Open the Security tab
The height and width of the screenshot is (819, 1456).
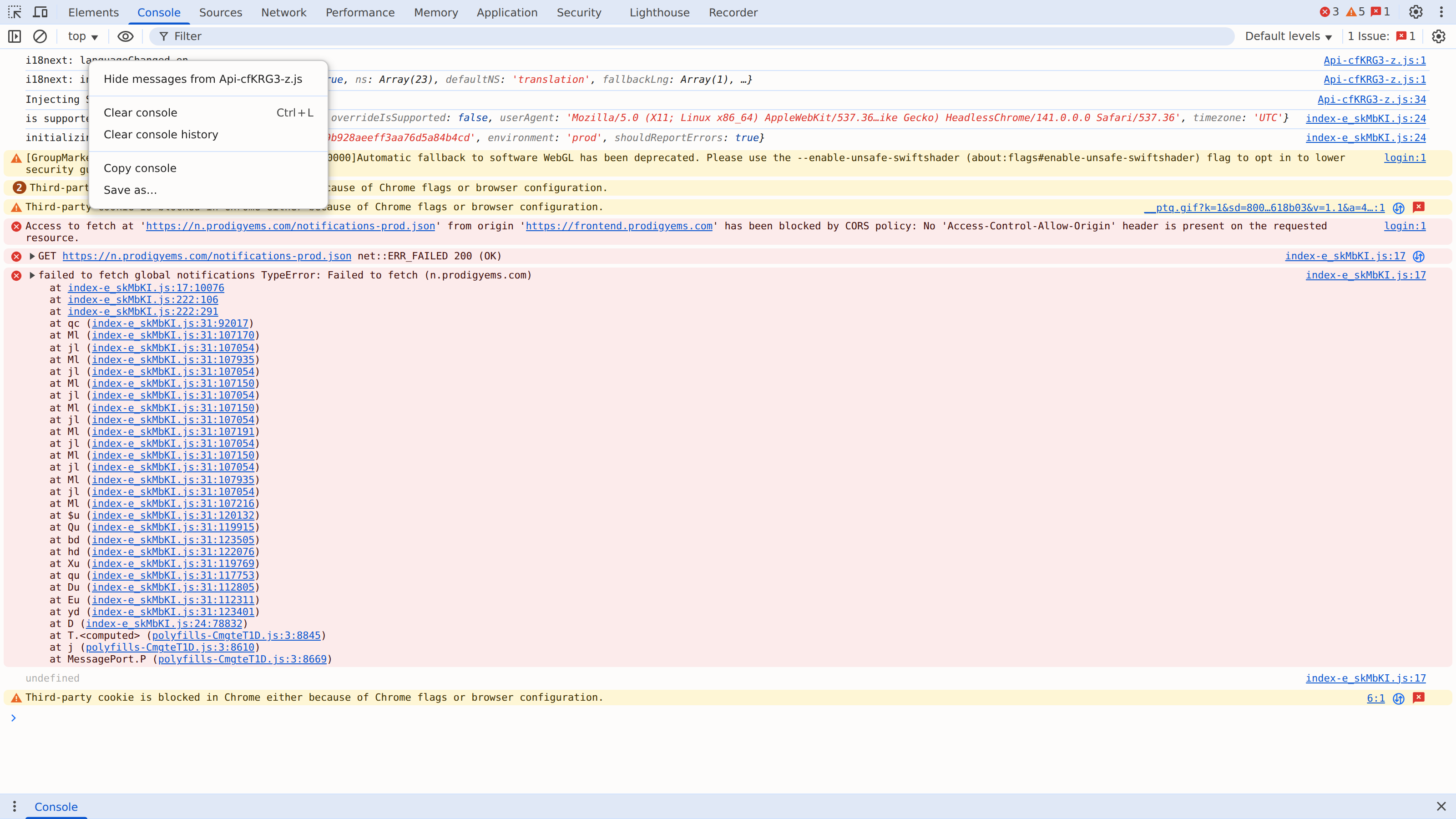579,12
